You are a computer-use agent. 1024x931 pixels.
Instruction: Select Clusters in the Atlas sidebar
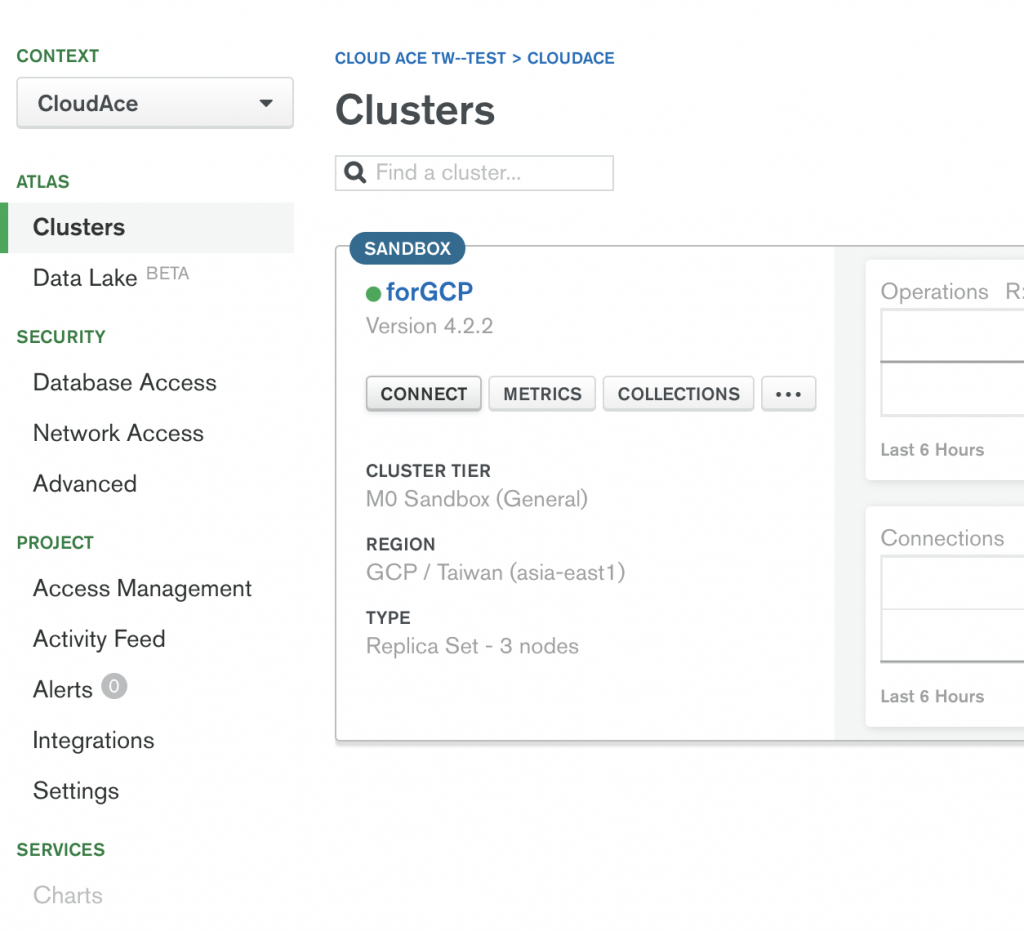pyautogui.click(x=147, y=227)
